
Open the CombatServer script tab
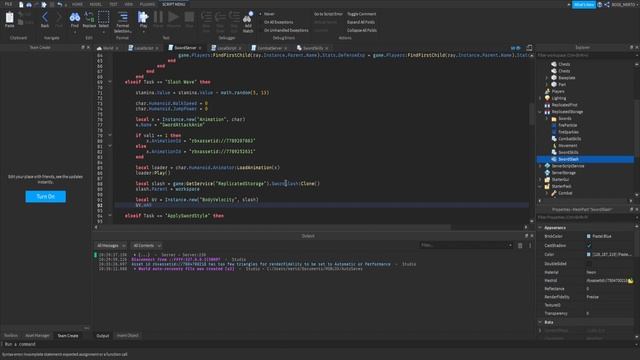tap(269, 48)
